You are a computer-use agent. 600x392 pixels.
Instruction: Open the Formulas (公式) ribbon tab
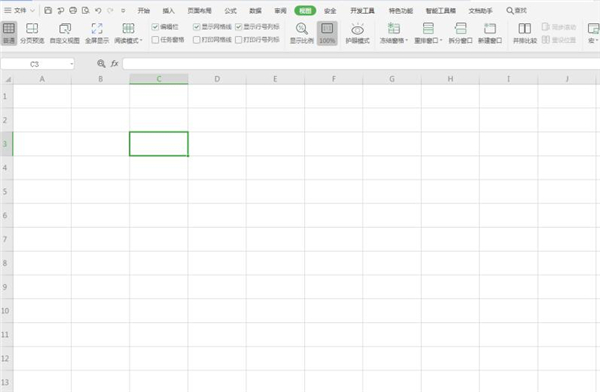tap(230, 11)
